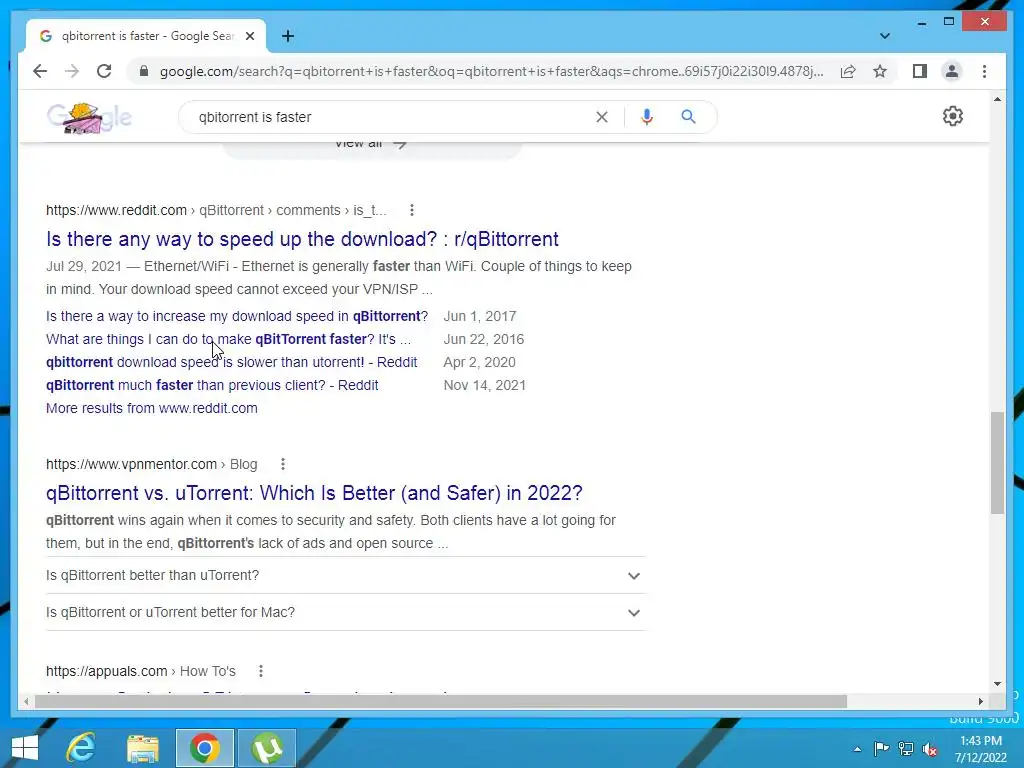Click the 'https://appuals.com › How To's' breadcrumb
1024x768 pixels.
click(140, 671)
